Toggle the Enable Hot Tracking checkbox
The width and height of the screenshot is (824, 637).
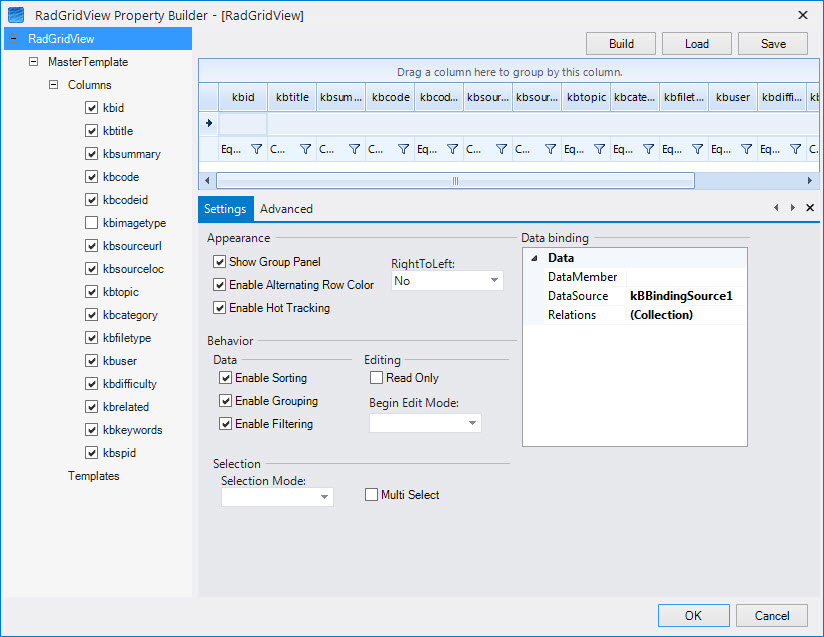point(220,308)
